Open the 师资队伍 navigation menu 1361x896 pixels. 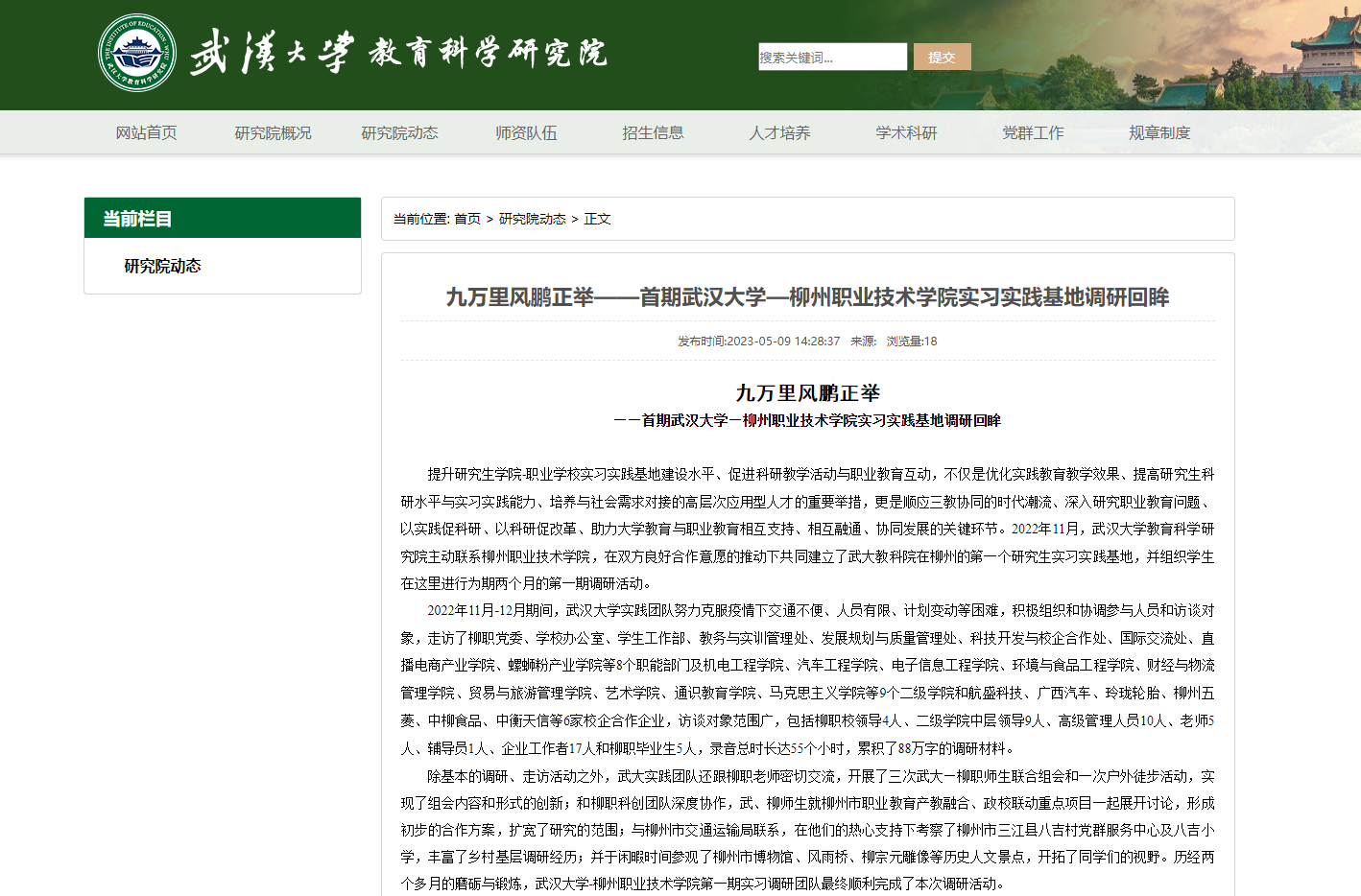pos(526,132)
